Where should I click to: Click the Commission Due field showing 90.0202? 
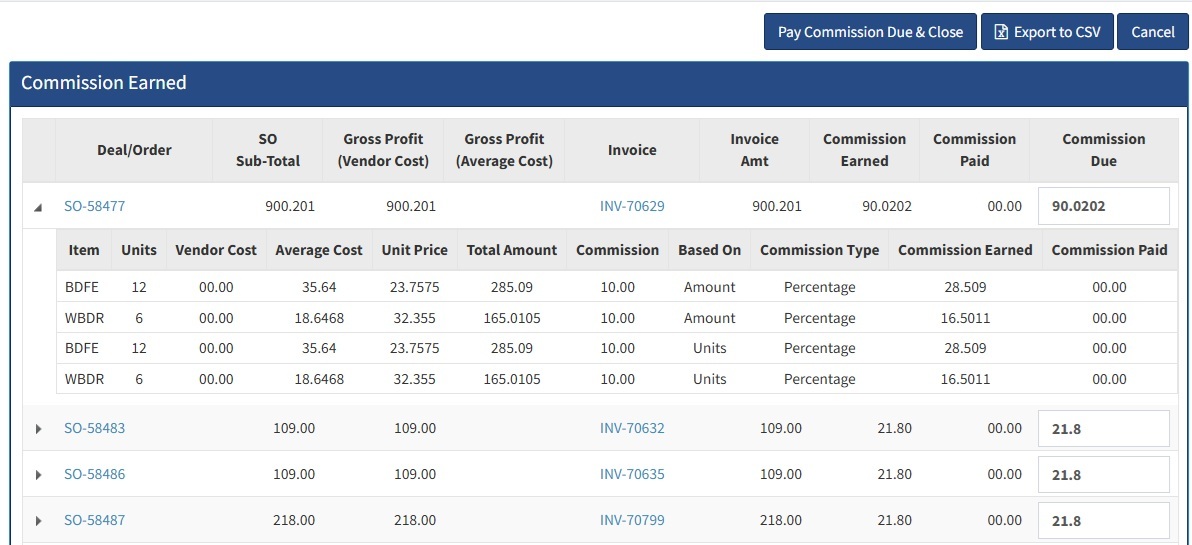[1104, 206]
